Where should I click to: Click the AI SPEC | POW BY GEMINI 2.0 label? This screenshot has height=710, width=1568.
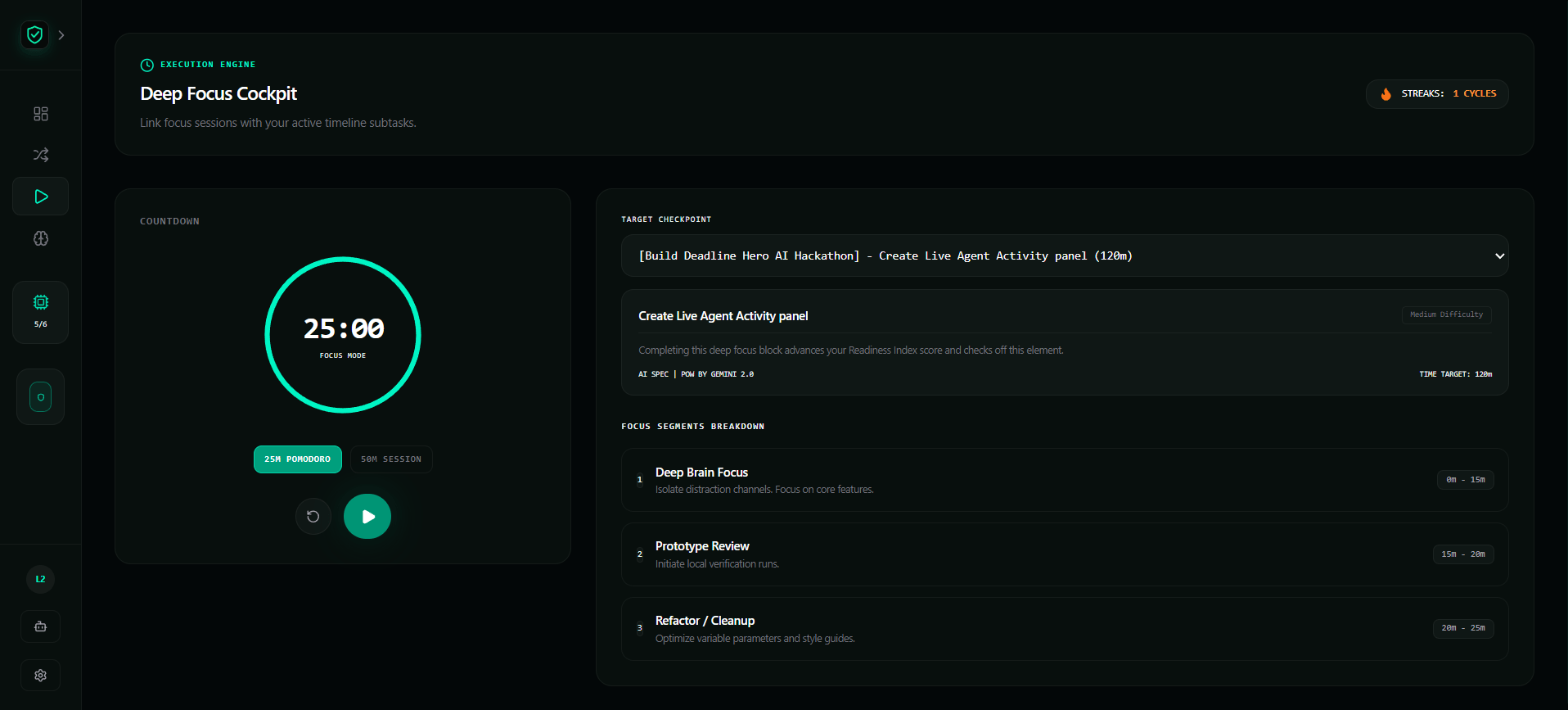pos(696,374)
